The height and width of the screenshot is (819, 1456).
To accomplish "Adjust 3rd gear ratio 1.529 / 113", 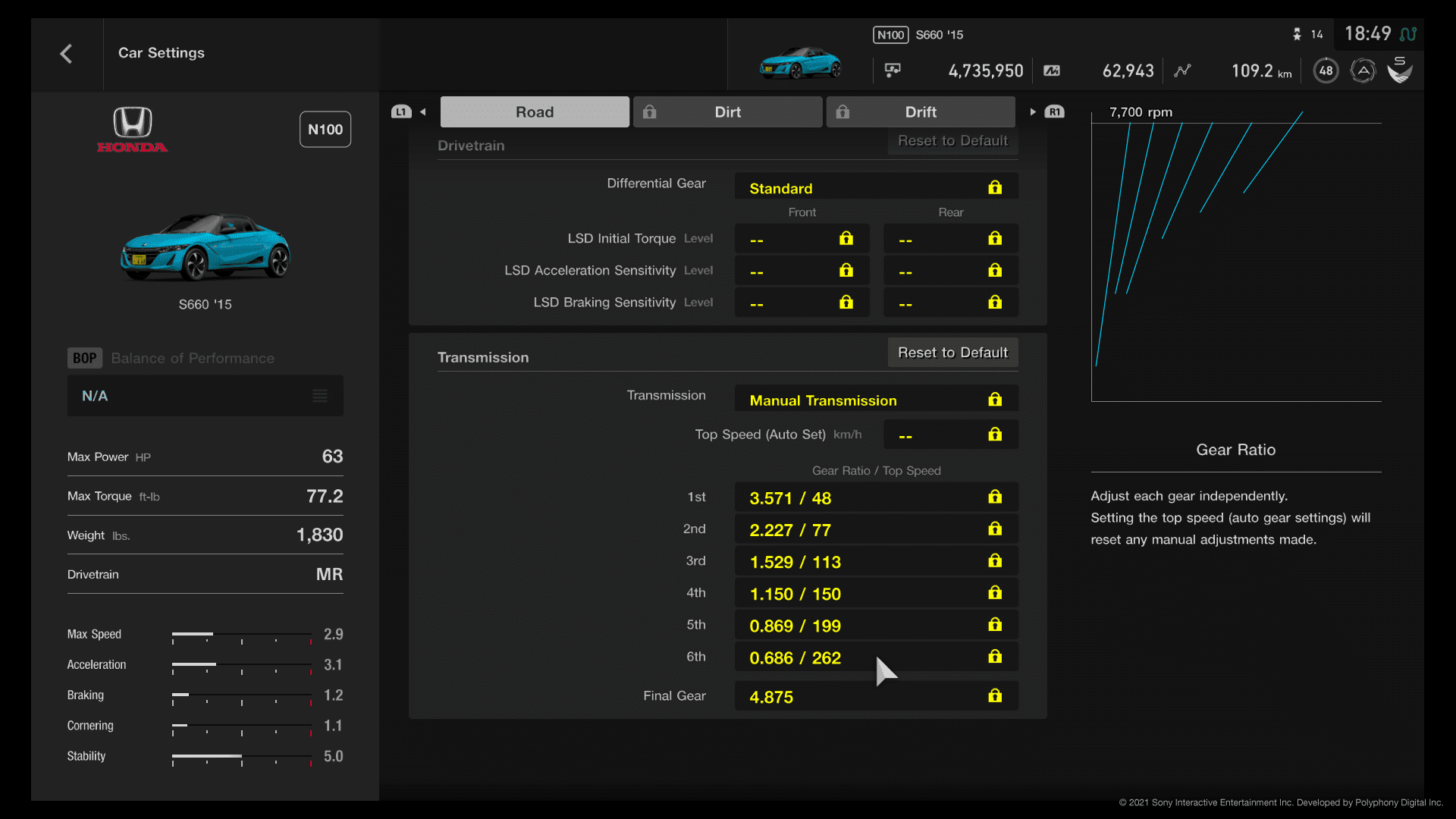I will tap(876, 561).
